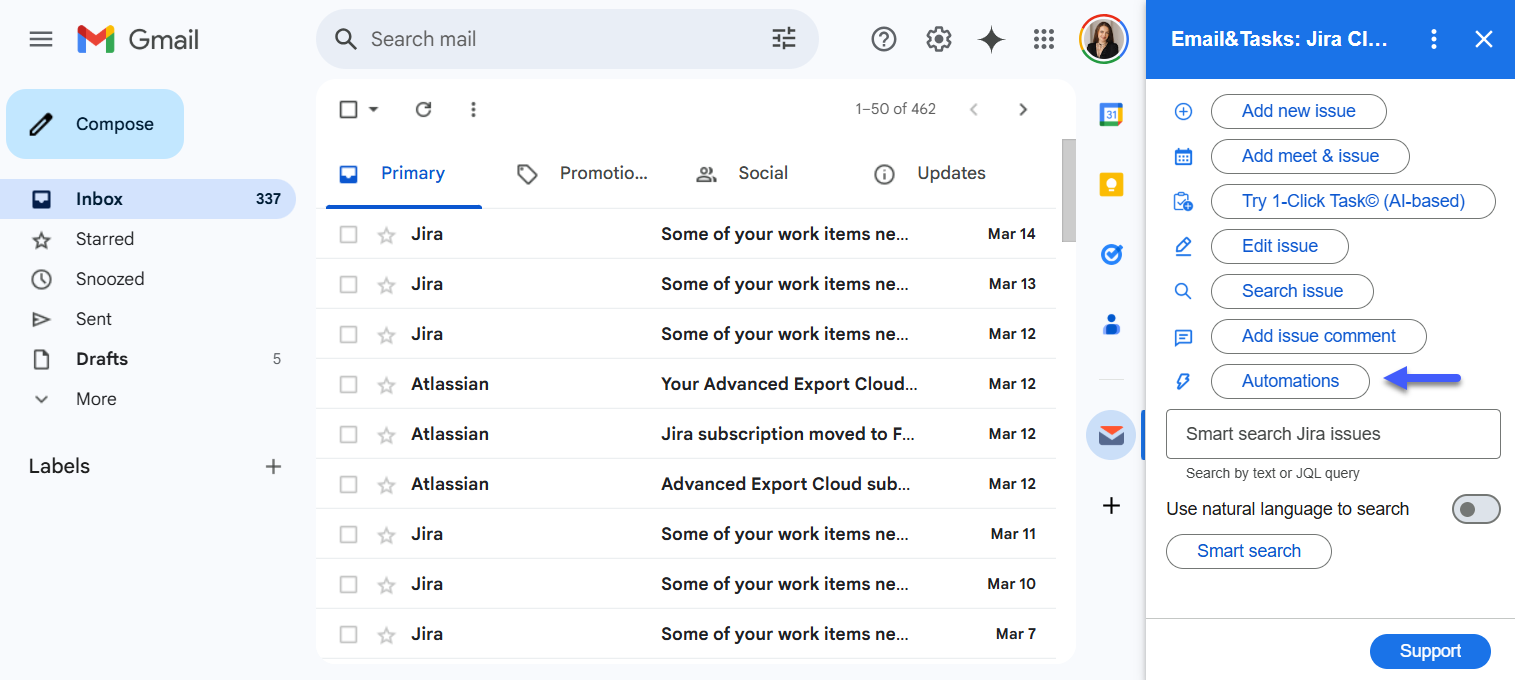Click Add new issue button
Screen dimensions: 1515x680
[1298, 111]
